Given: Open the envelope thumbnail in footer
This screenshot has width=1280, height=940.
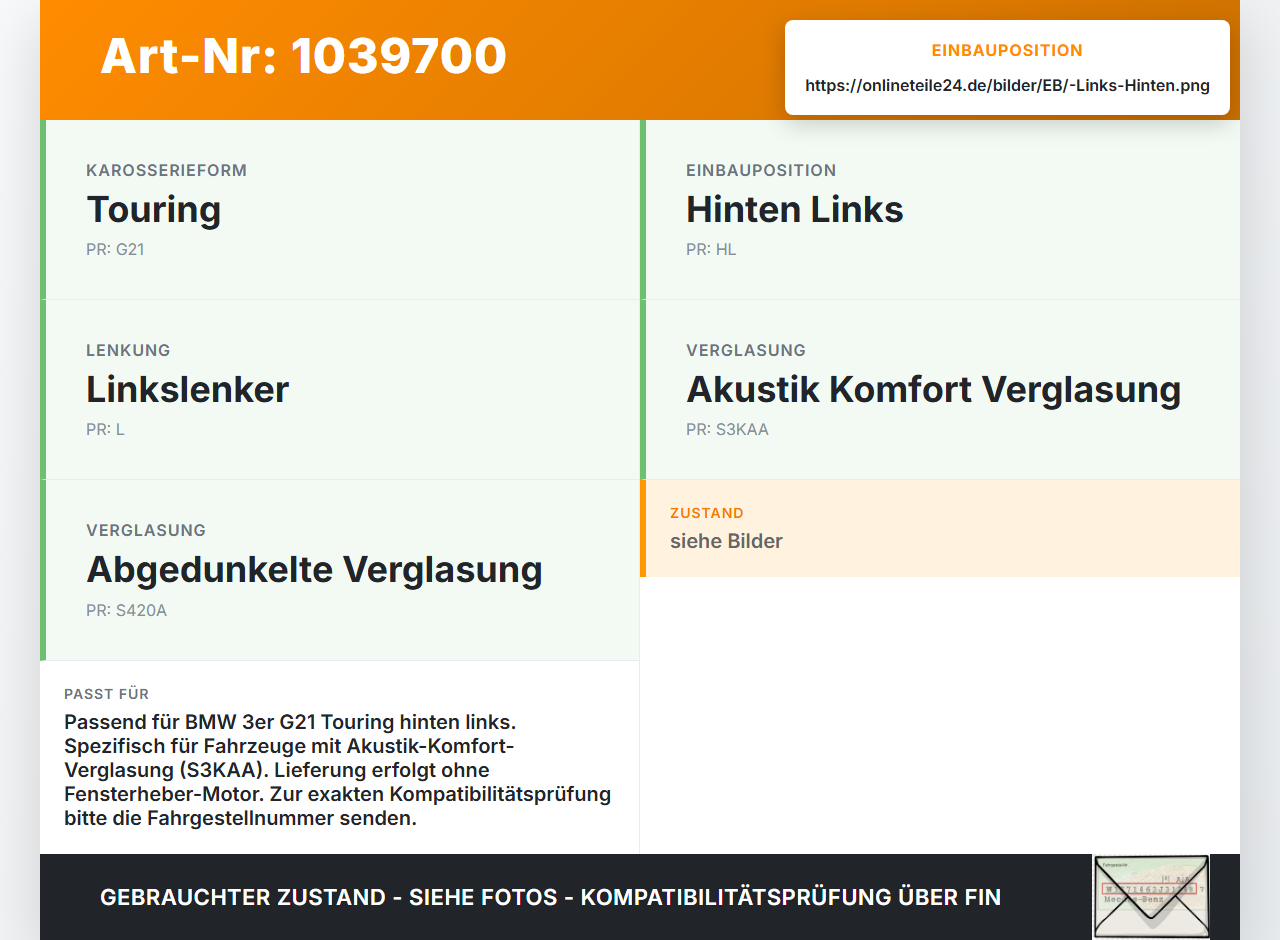Looking at the screenshot, I should point(1151,896).
